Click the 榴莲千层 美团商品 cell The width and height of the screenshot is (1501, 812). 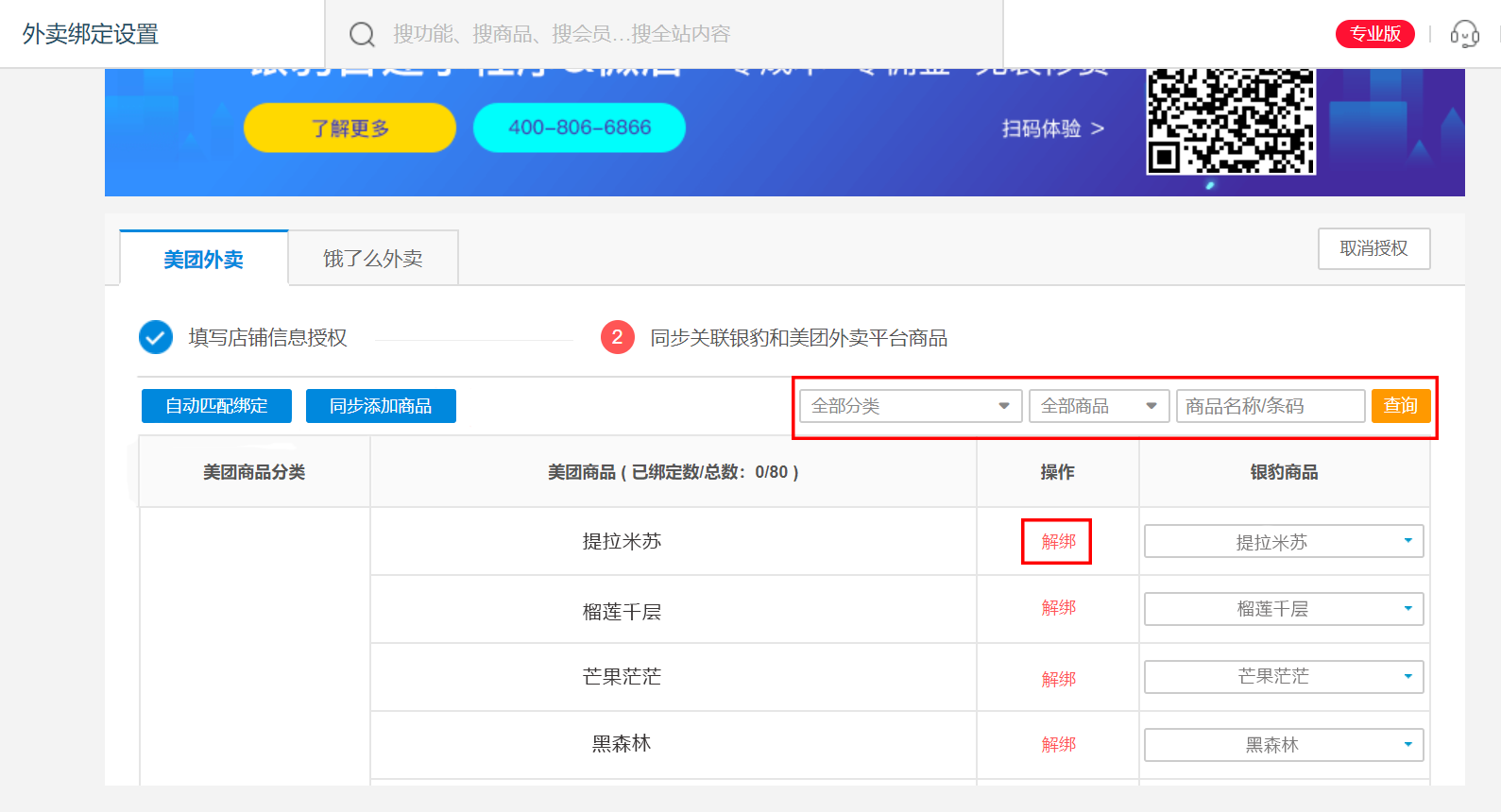click(674, 610)
